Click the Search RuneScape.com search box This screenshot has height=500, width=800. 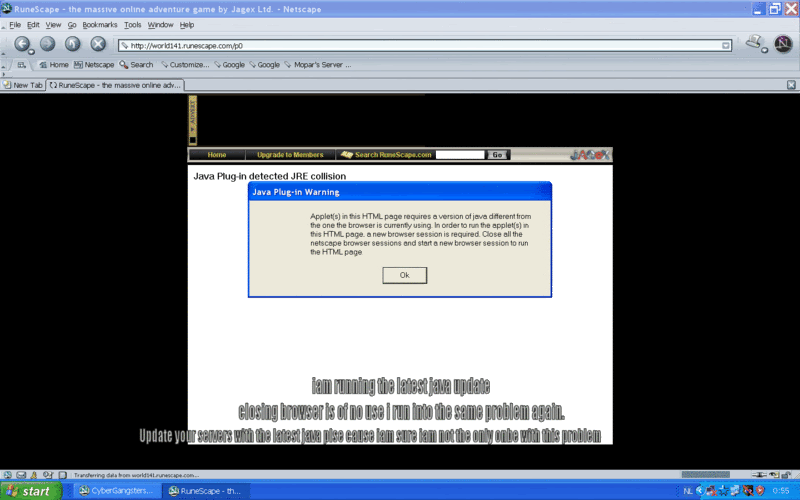pyautogui.click(x=460, y=155)
